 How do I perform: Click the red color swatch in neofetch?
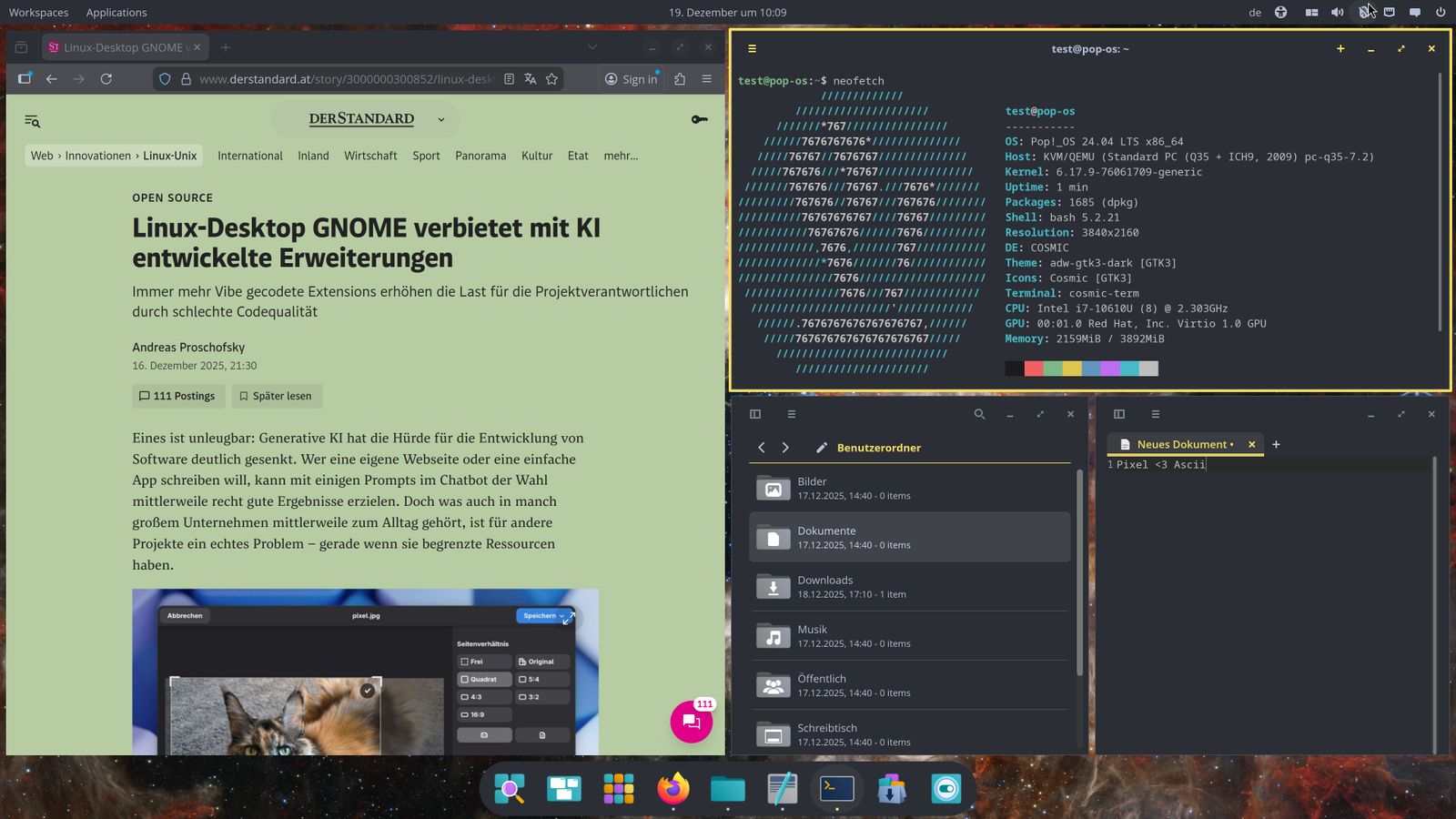(x=1034, y=369)
